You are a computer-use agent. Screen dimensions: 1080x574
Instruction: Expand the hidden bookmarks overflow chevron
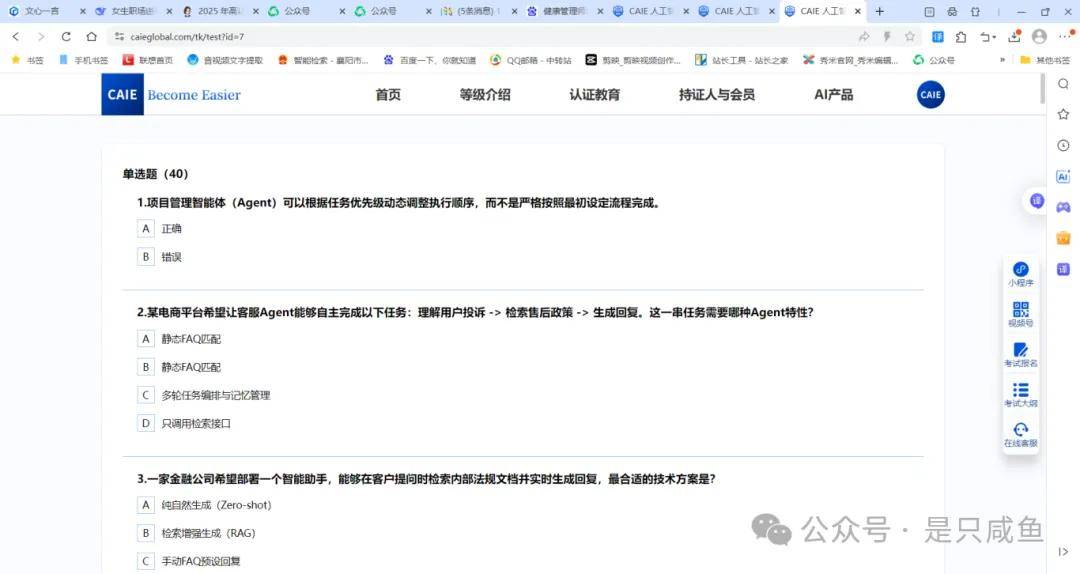[x=1002, y=60]
